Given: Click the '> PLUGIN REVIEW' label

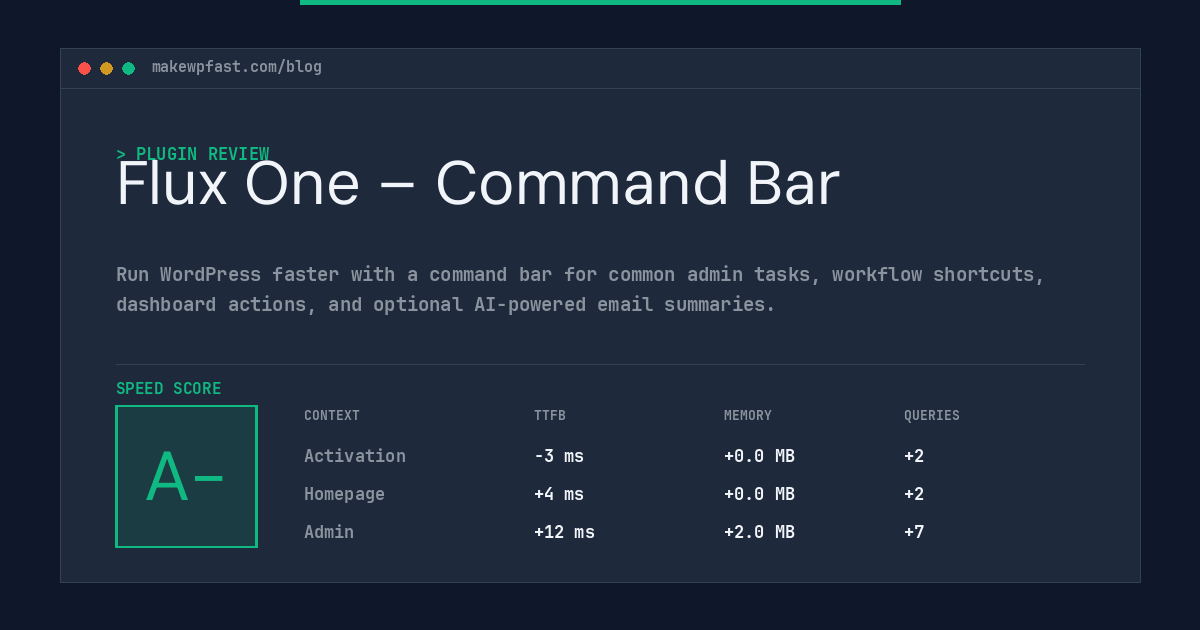Looking at the screenshot, I should click(x=192, y=153).
